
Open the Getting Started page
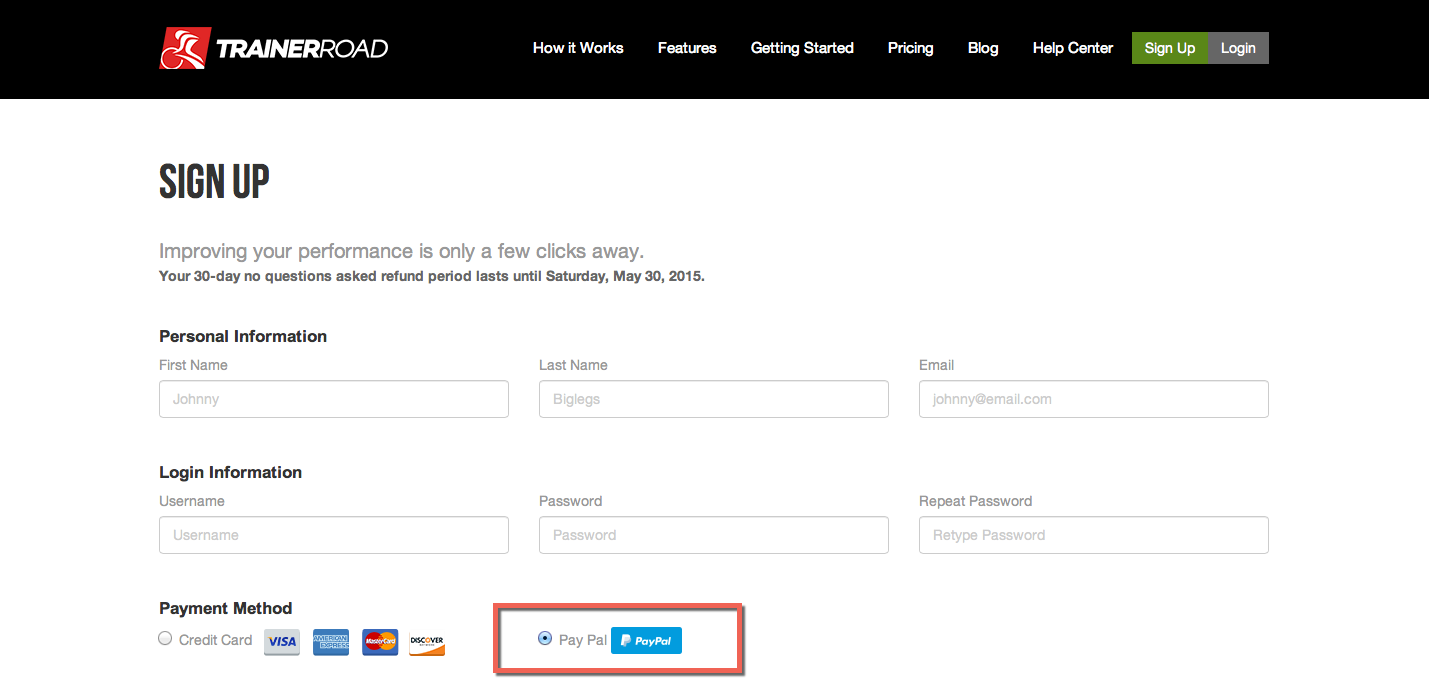(x=802, y=48)
